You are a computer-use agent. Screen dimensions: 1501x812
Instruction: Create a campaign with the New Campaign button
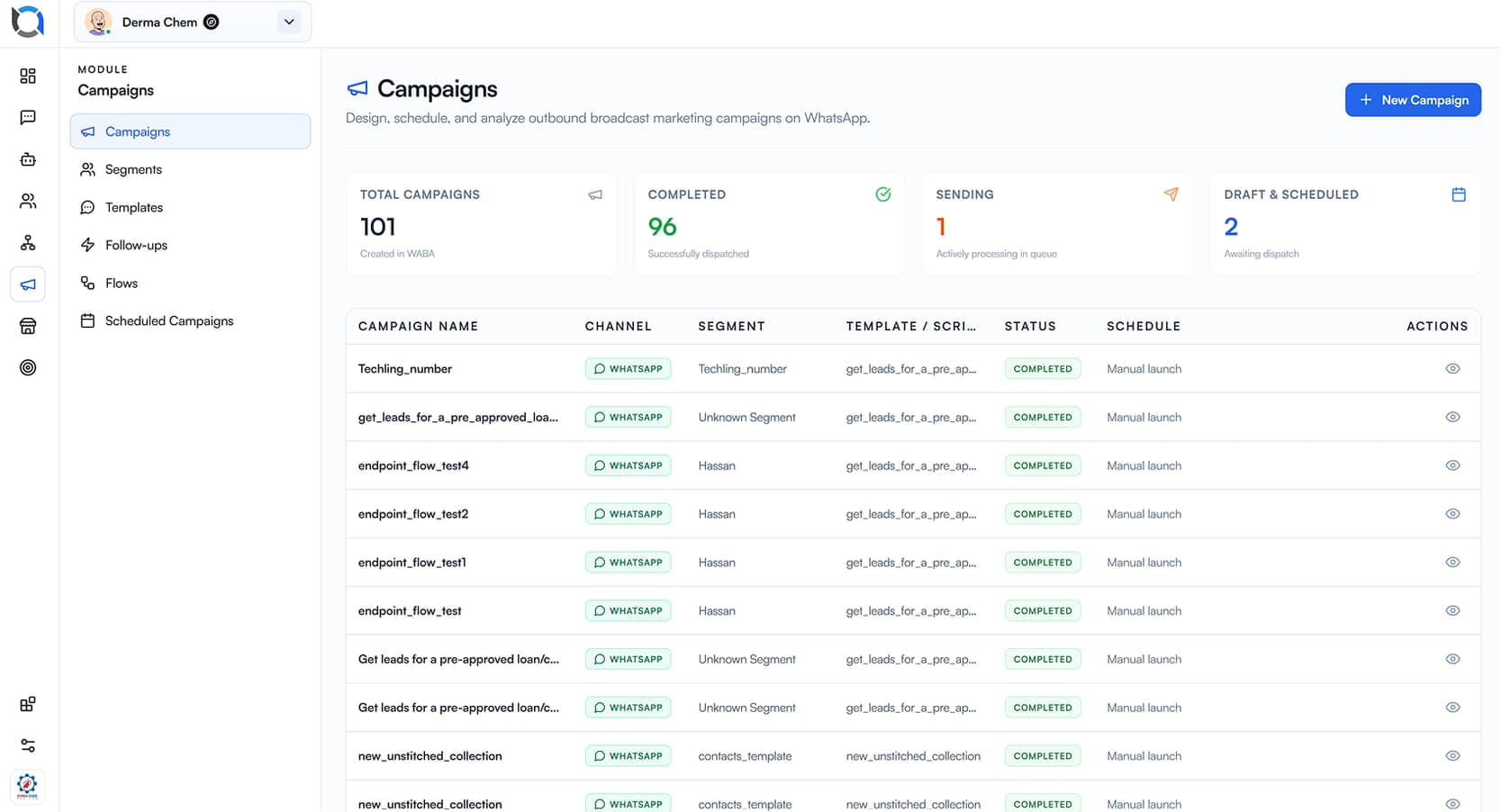[x=1413, y=100]
